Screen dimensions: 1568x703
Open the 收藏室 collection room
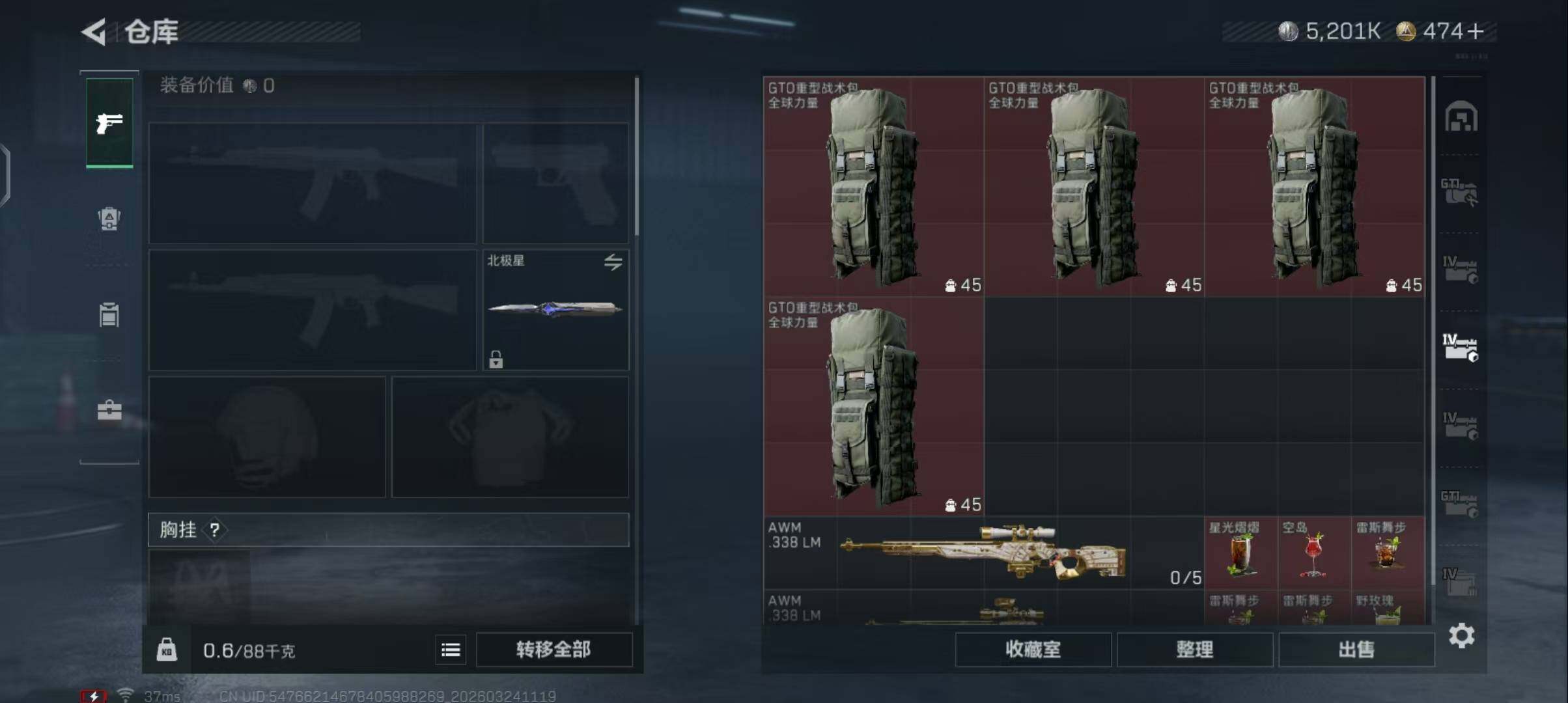point(1033,650)
